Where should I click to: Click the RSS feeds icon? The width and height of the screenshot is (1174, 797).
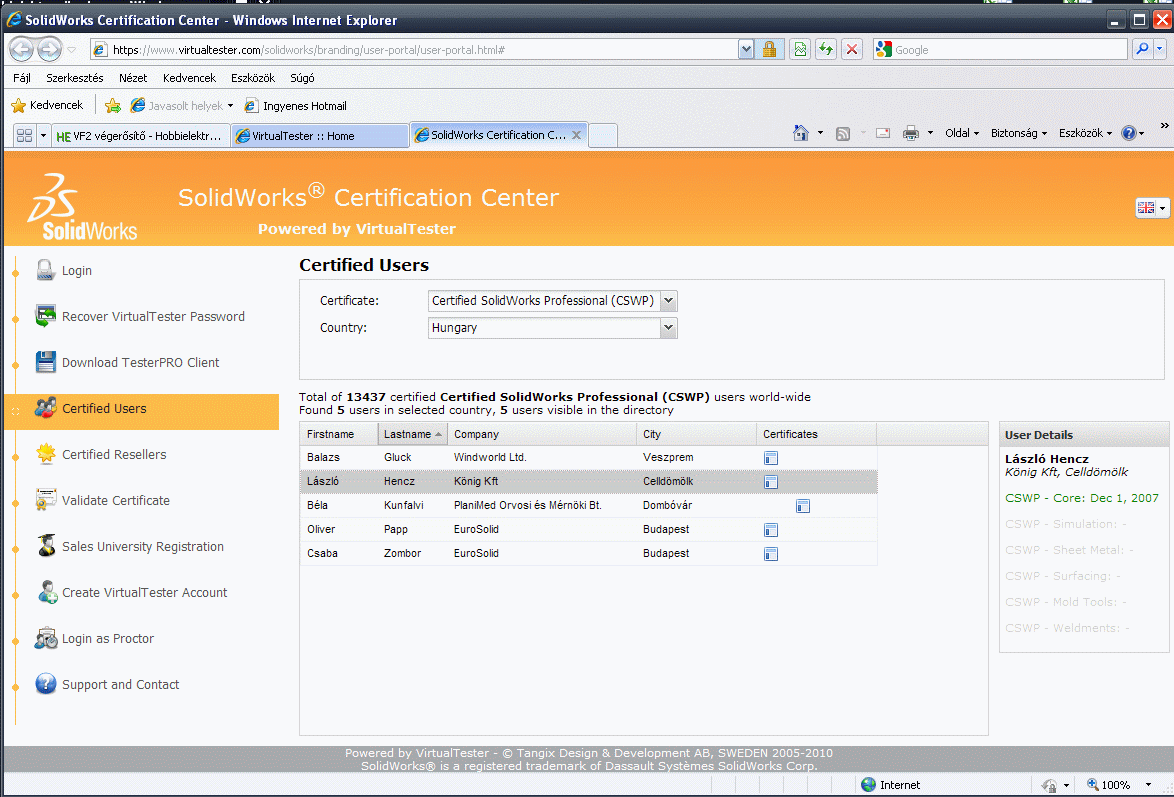[843, 133]
